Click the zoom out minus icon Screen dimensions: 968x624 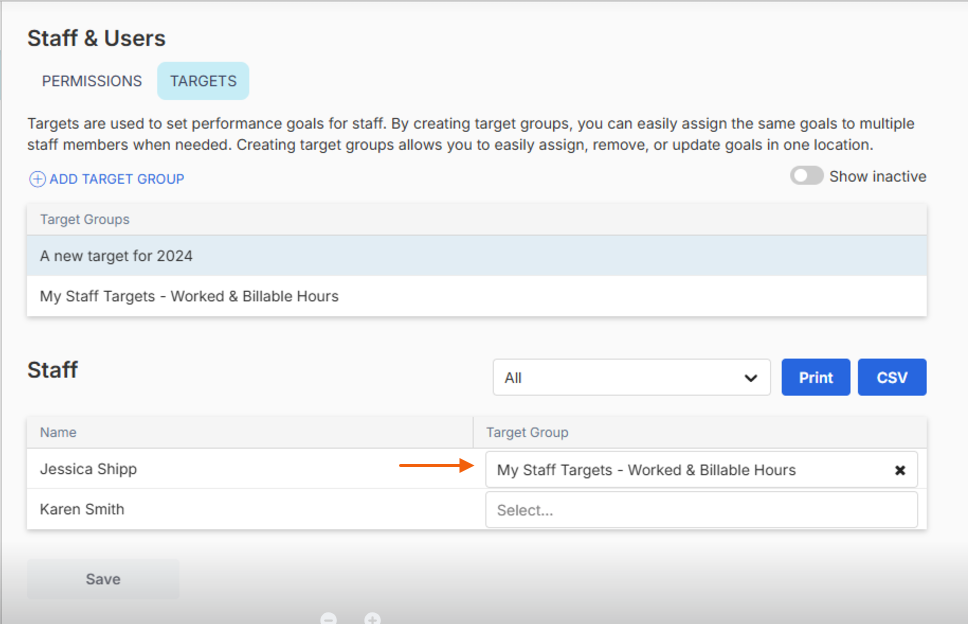[x=328, y=618]
